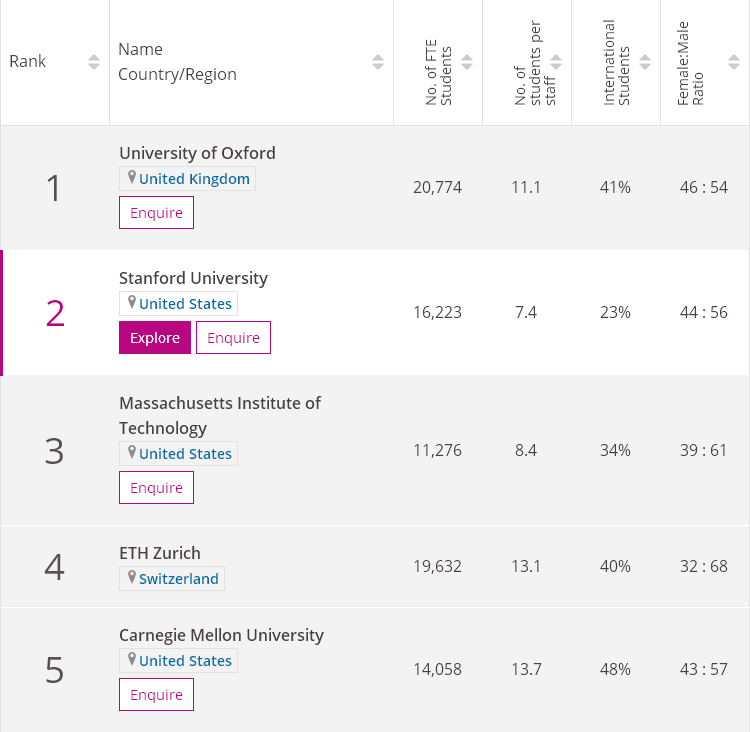750x732 pixels.
Task: Follow Stanford's United States link
Action: (x=185, y=304)
